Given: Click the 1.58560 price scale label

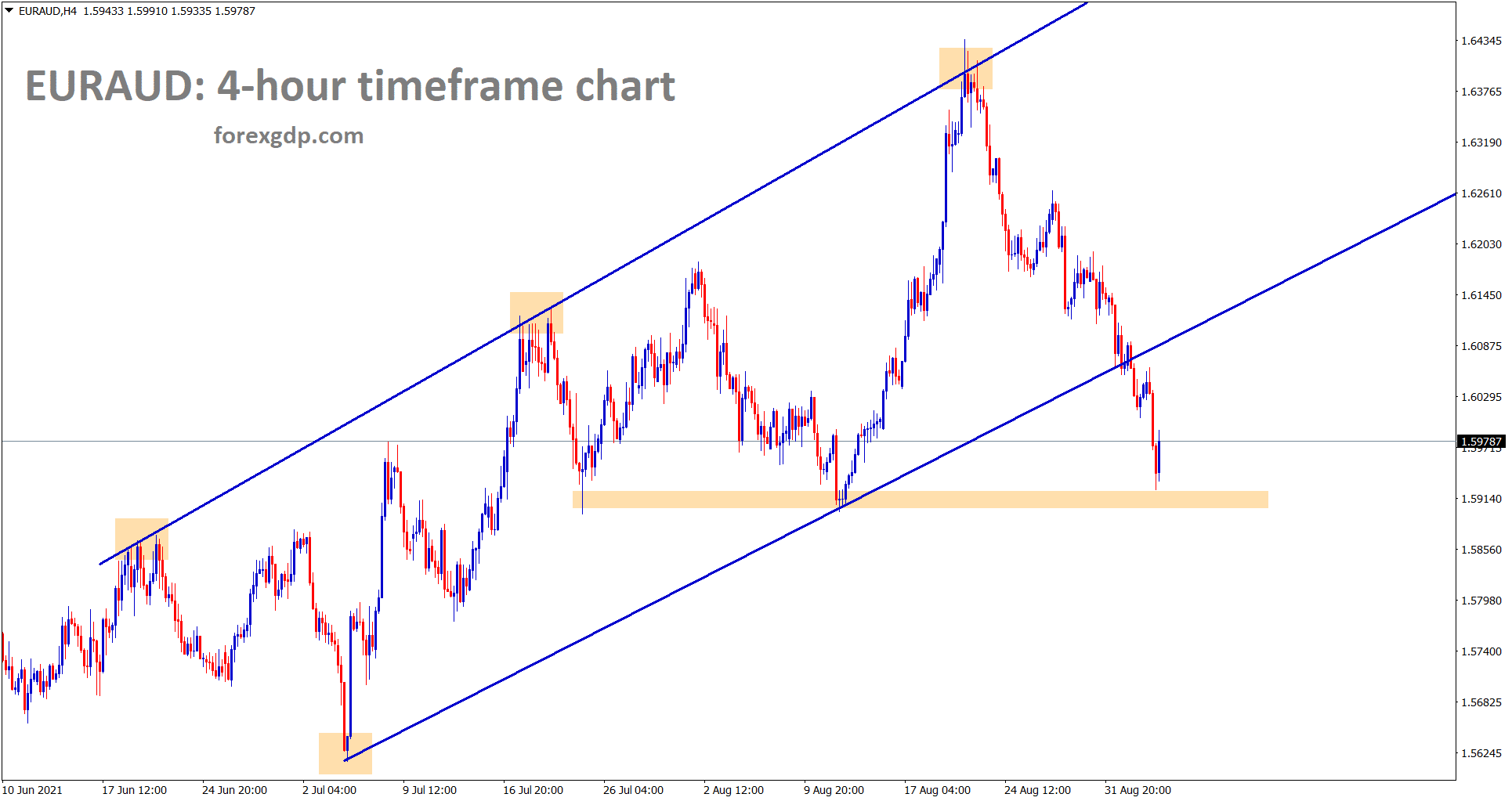Looking at the screenshot, I should [x=1481, y=550].
